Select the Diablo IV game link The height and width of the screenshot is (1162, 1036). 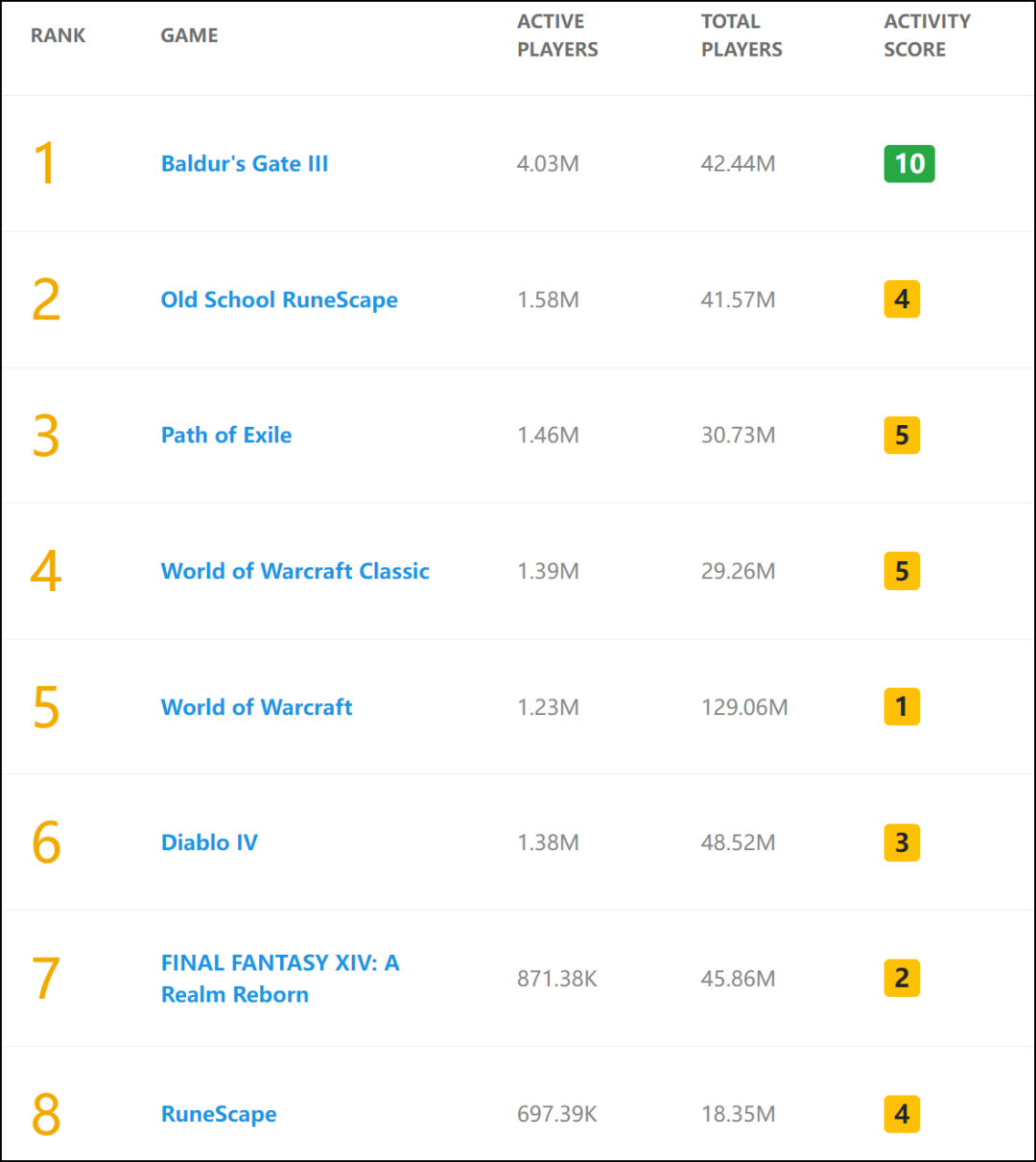click(x=209, y=843)
